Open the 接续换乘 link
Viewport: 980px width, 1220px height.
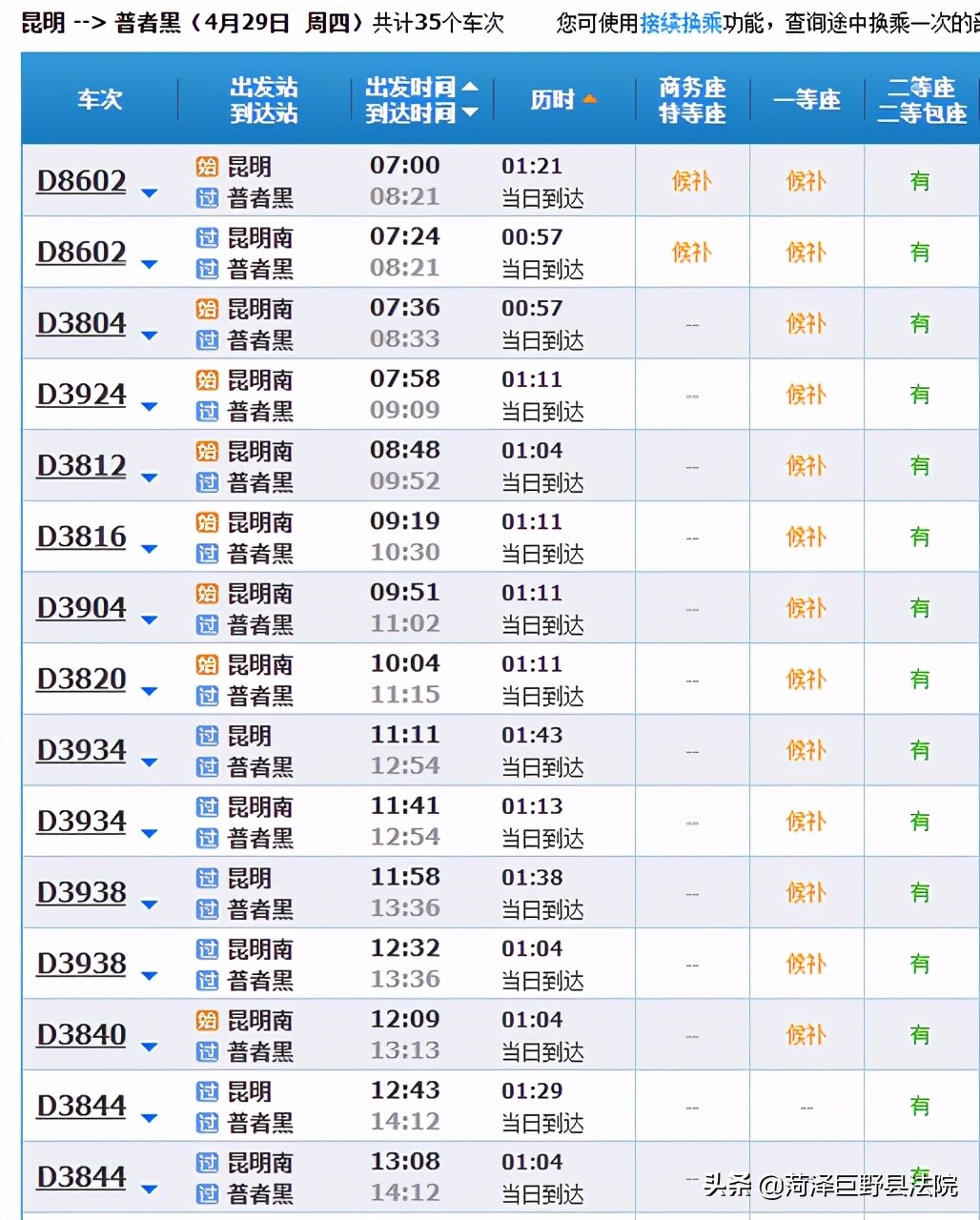(681, 23)
